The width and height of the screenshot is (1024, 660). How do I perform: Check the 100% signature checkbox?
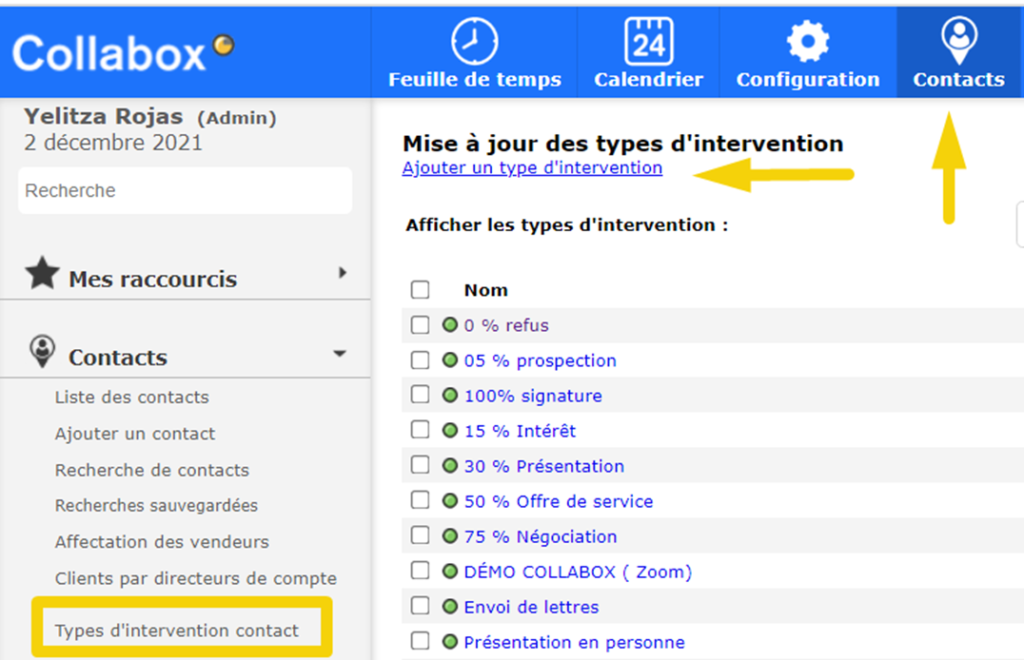(420, 395)
